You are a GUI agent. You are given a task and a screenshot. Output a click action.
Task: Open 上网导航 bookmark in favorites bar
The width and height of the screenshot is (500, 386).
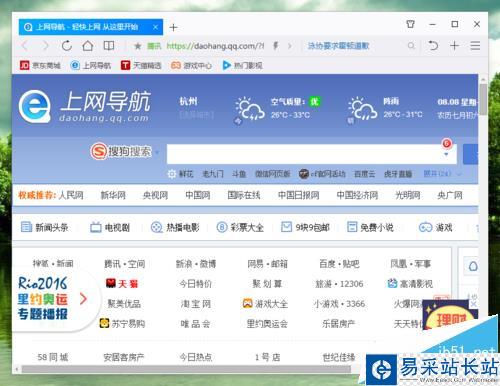click(90, 65)
